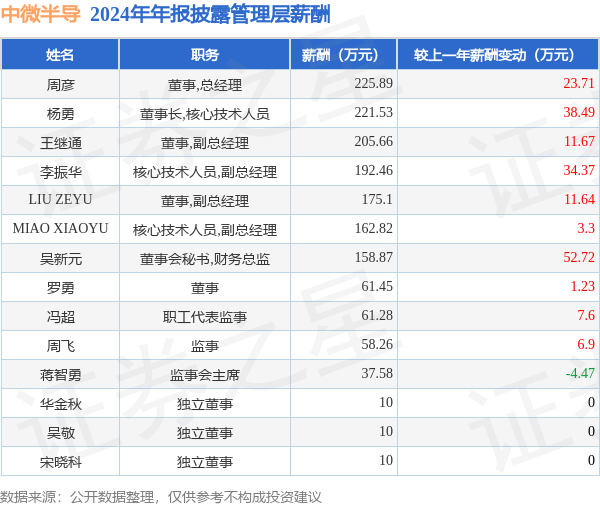This screenshot has height=506, width=600.
Task: Click the salary value 58.26
Action: pyautogui.click(x=377, y=344)
